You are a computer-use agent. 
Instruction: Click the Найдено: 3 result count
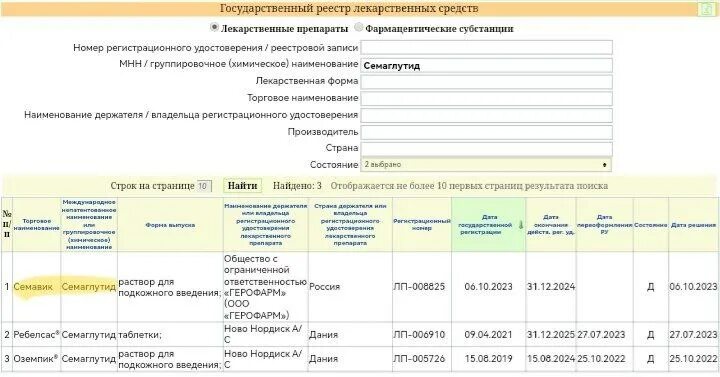(297, 186)
